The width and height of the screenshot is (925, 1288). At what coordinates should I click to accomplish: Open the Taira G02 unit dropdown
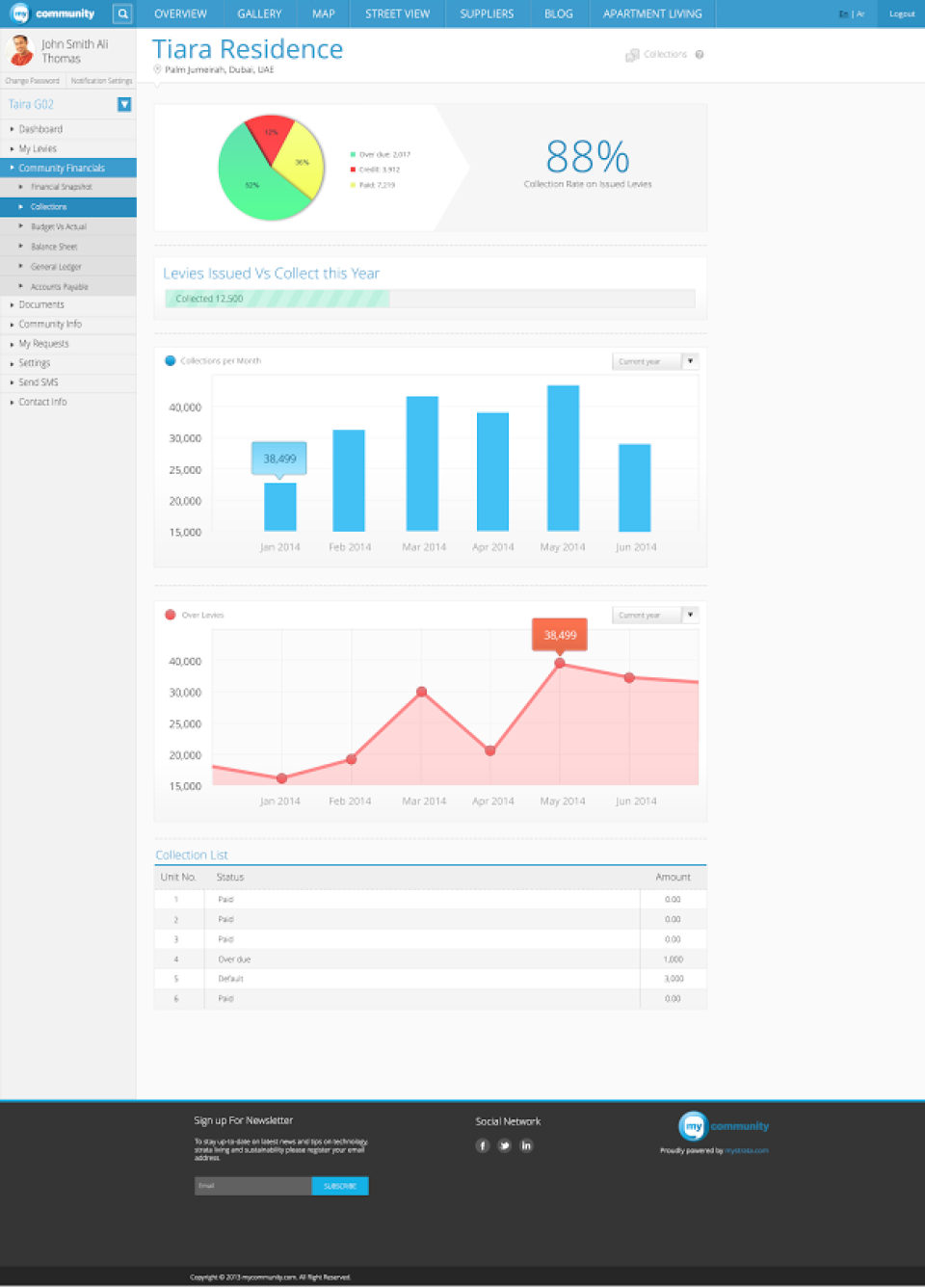click(x=124, y=104)
